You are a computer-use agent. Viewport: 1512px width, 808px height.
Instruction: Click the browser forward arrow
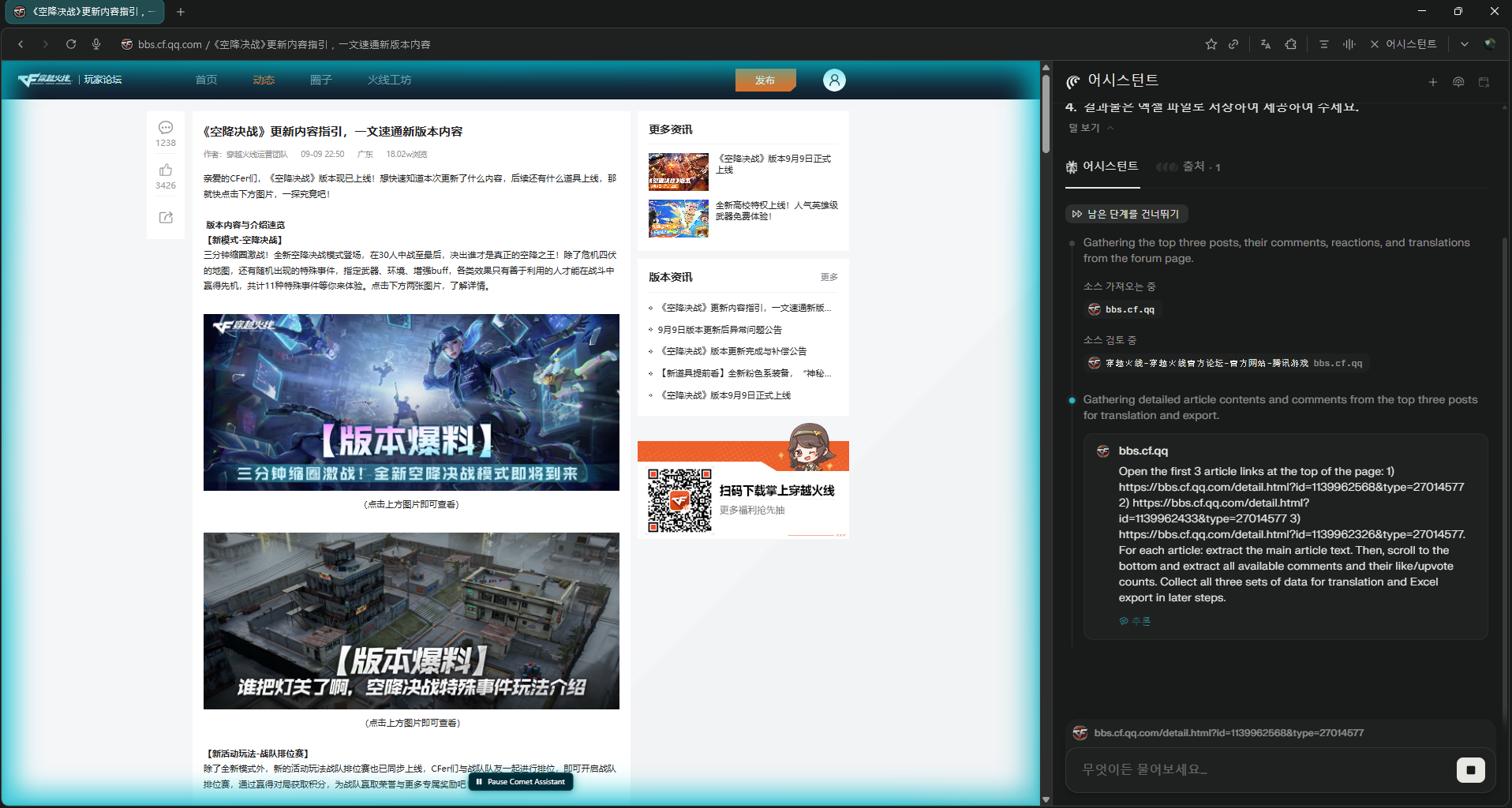click(46, 44)
